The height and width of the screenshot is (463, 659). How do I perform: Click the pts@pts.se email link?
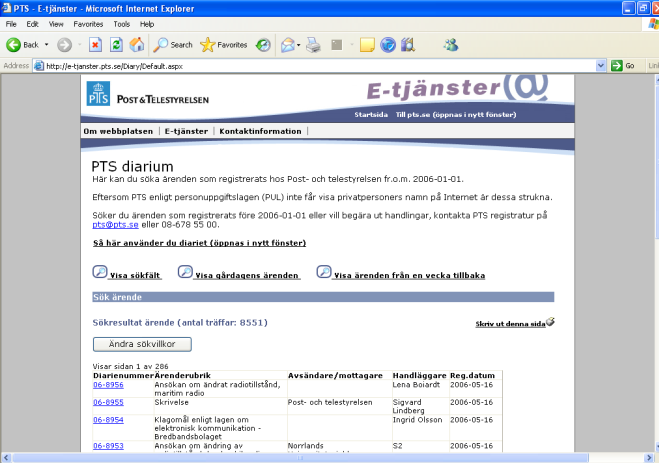[x=115, y=225]
